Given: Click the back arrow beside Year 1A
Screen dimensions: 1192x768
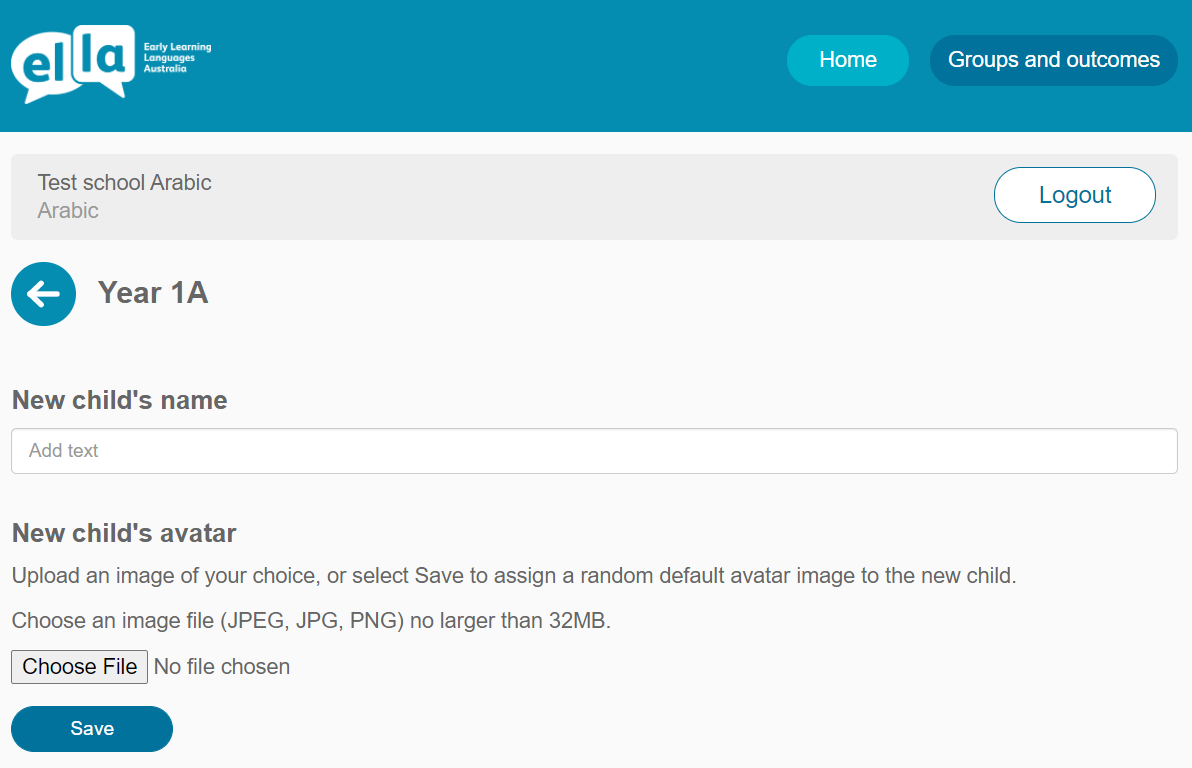Looking at the screenshot, I should coord(43,294).
